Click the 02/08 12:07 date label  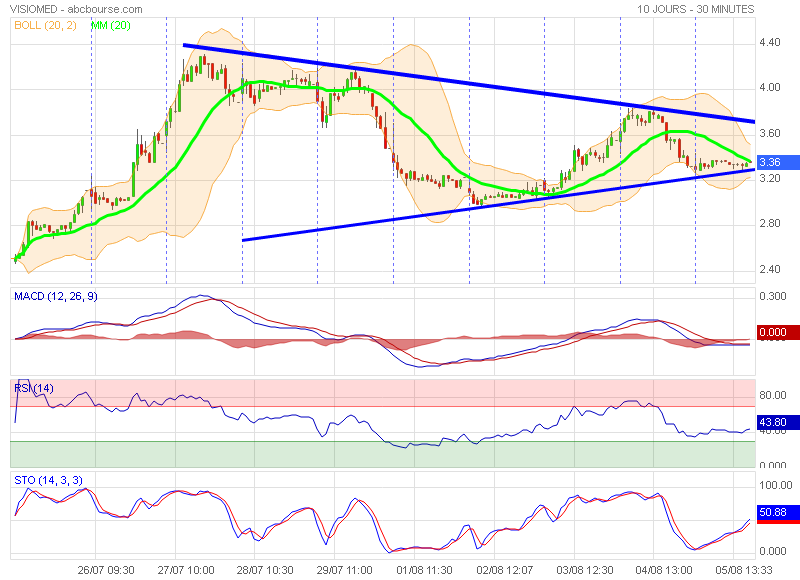[x=505, y=570]
